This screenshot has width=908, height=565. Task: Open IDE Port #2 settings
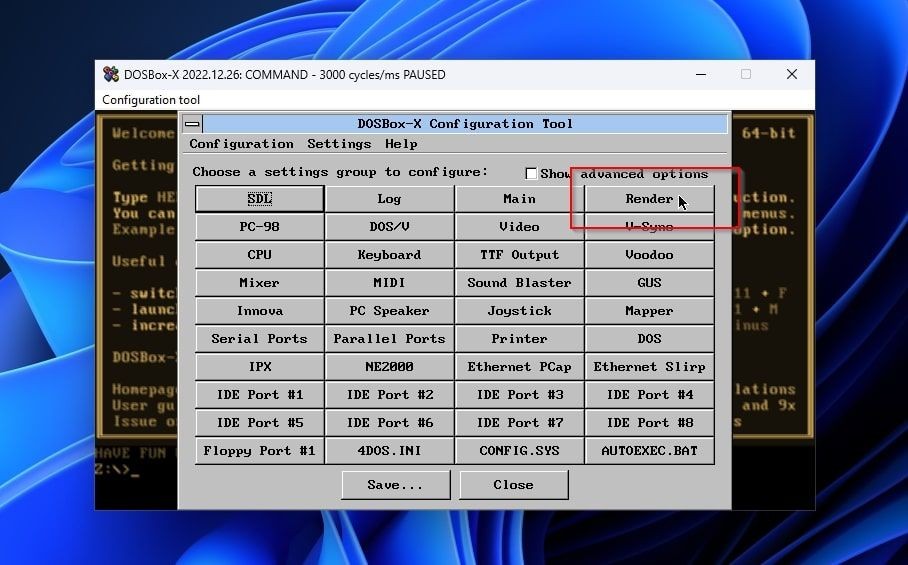[389, 395]
